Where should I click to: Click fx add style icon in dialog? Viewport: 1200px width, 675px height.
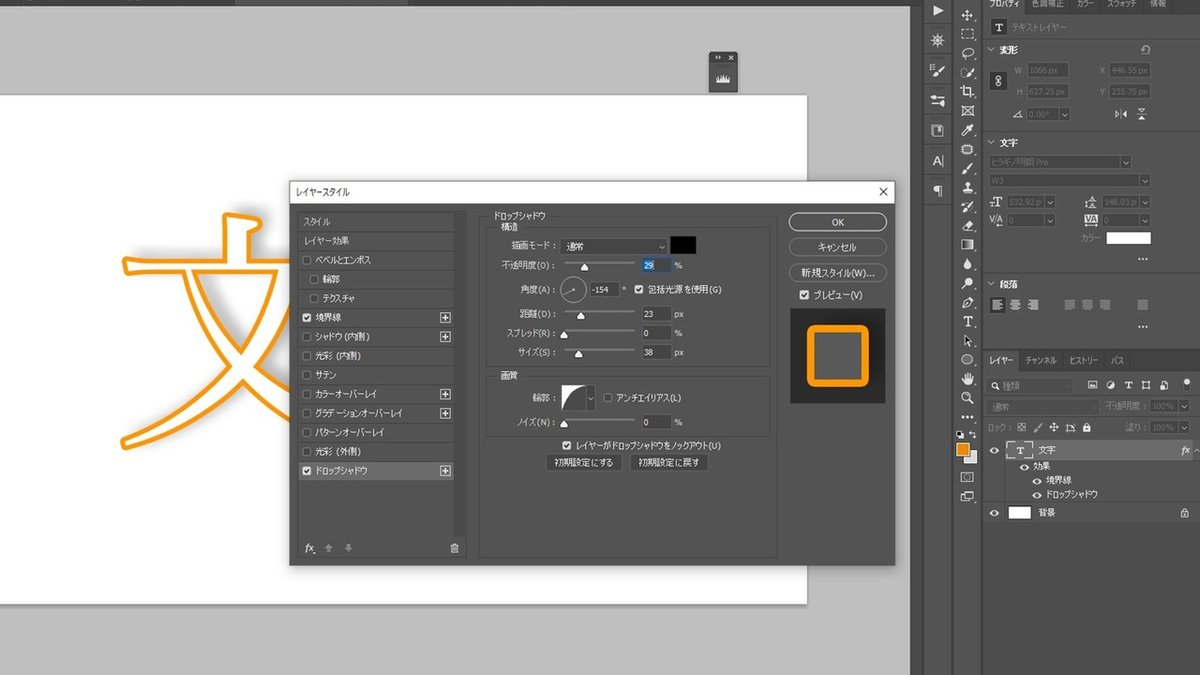[x=310, y=548]
